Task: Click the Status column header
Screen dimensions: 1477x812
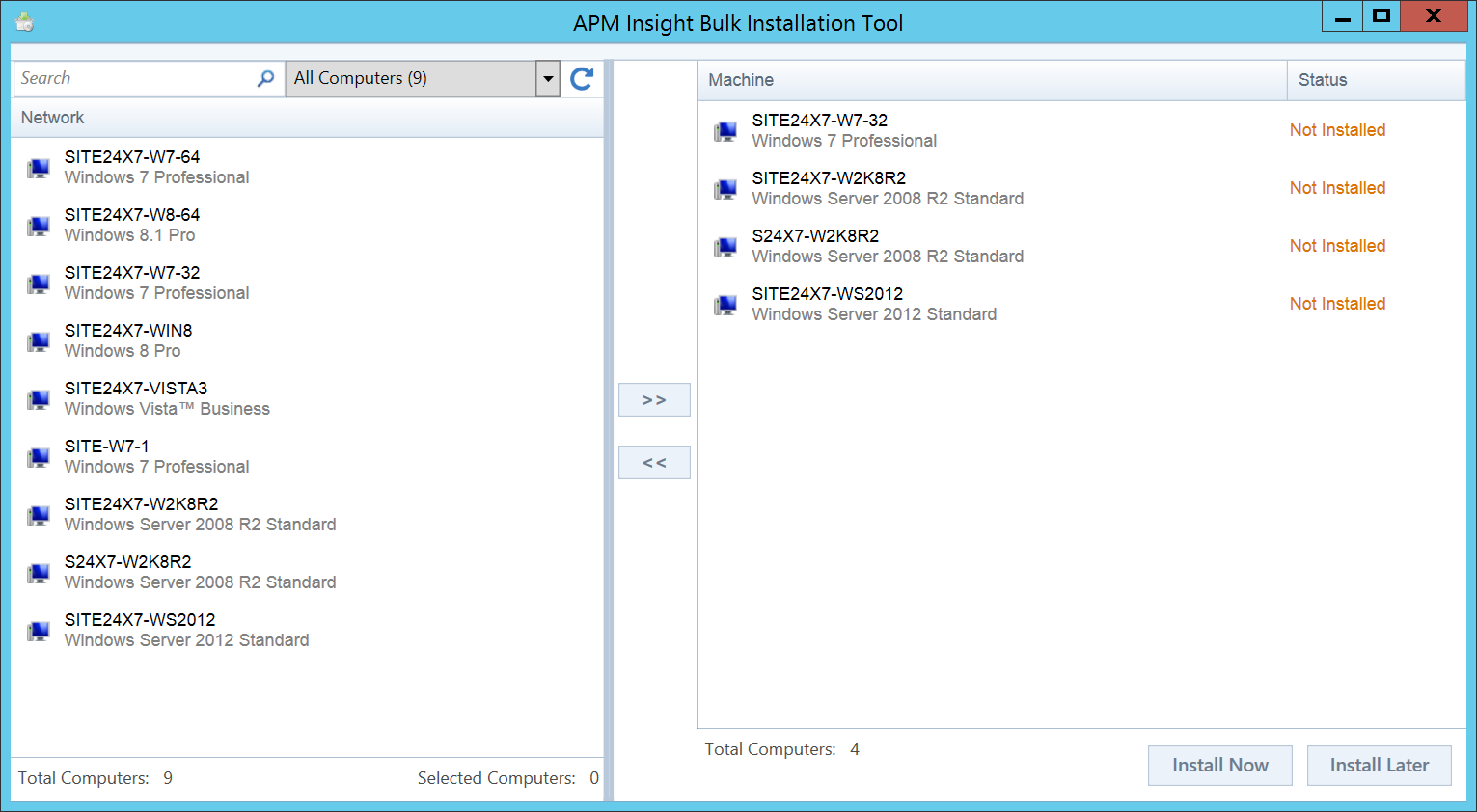Action: [1375, 80]
